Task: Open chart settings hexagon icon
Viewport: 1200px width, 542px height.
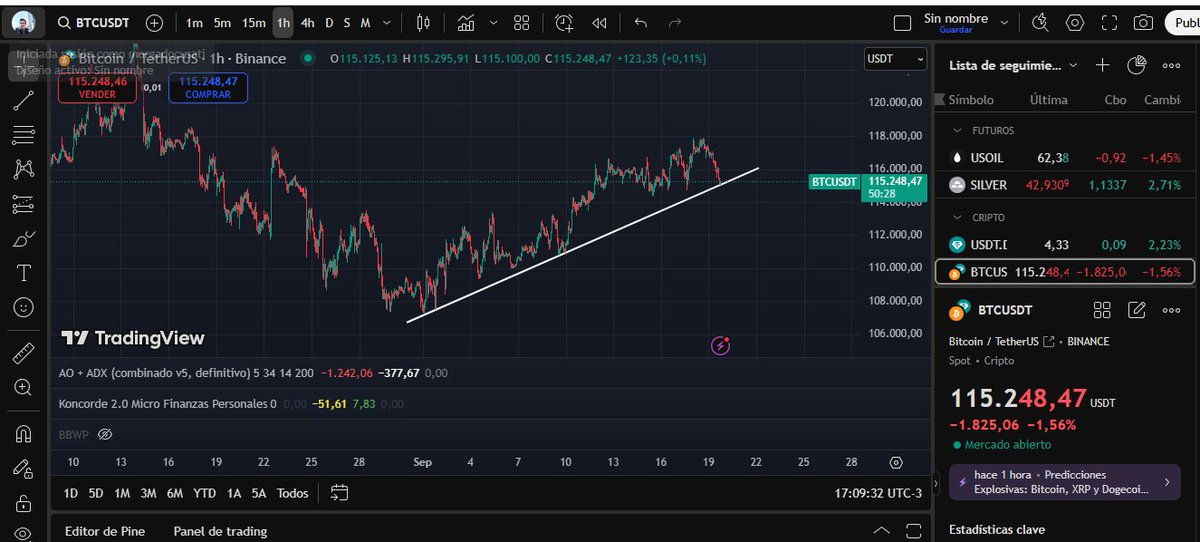Action: [x=1075, y=22]
